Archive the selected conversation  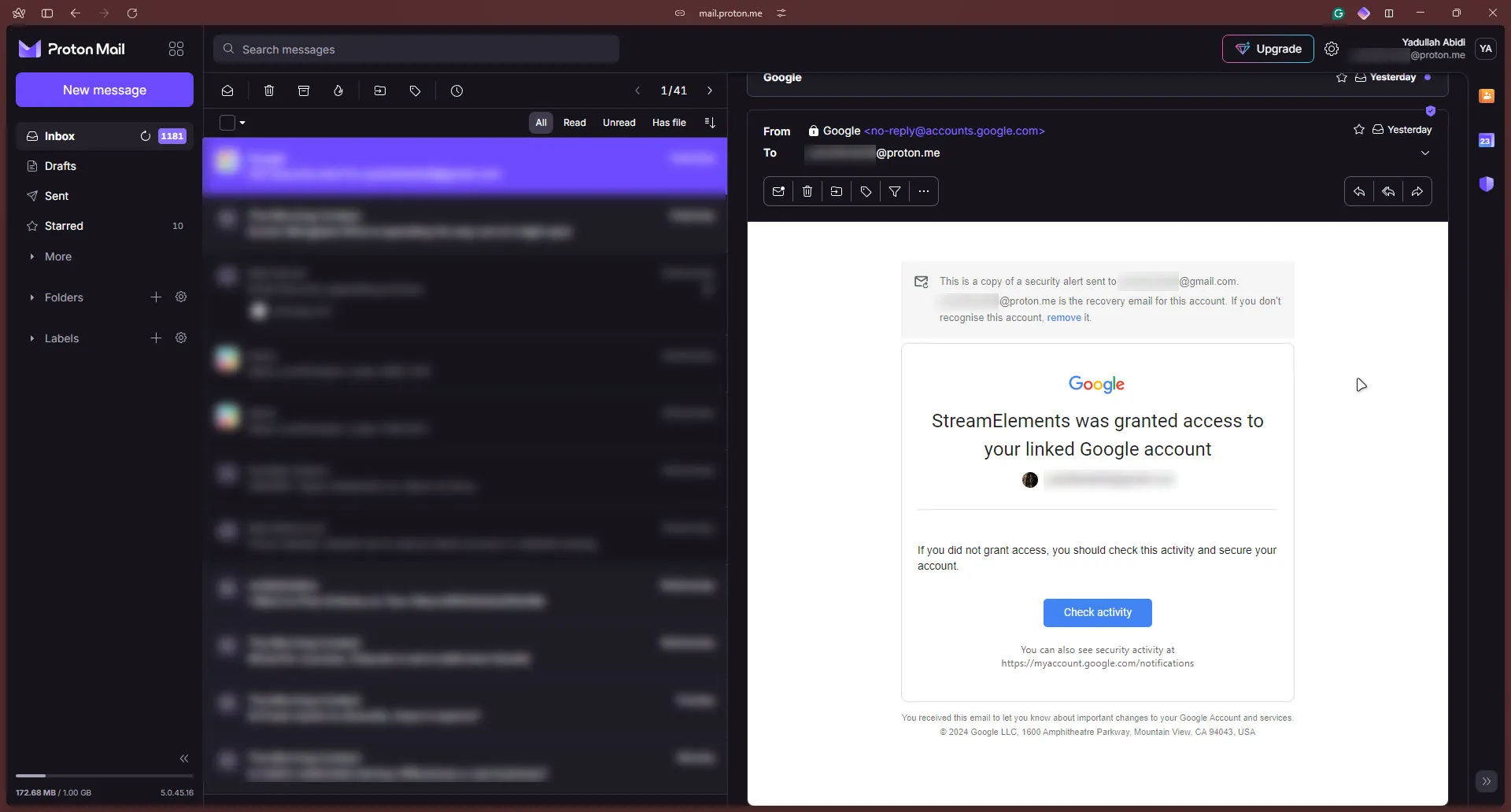tap(304, 90)
